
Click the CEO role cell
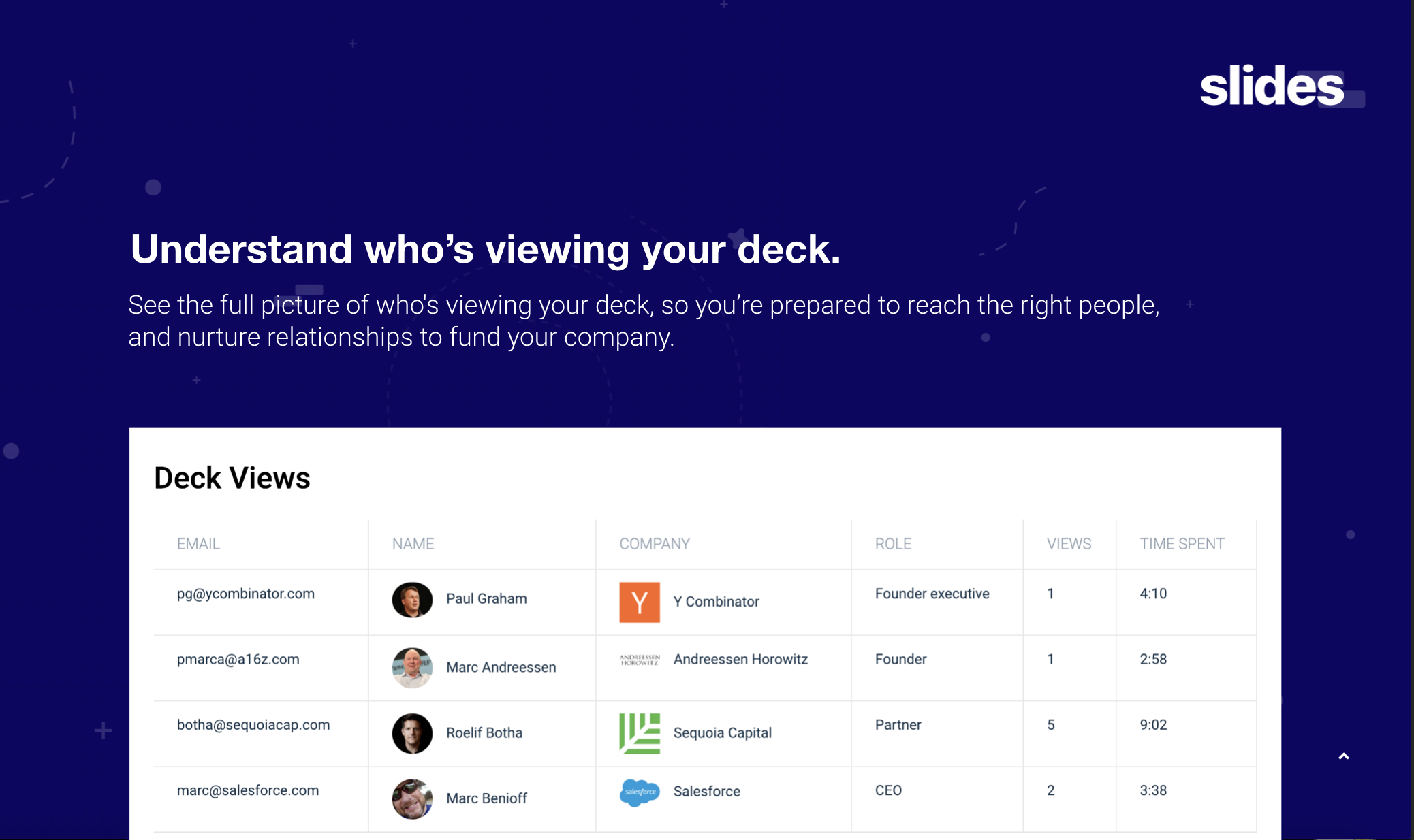pyautogui.click(x=888, y=790)
